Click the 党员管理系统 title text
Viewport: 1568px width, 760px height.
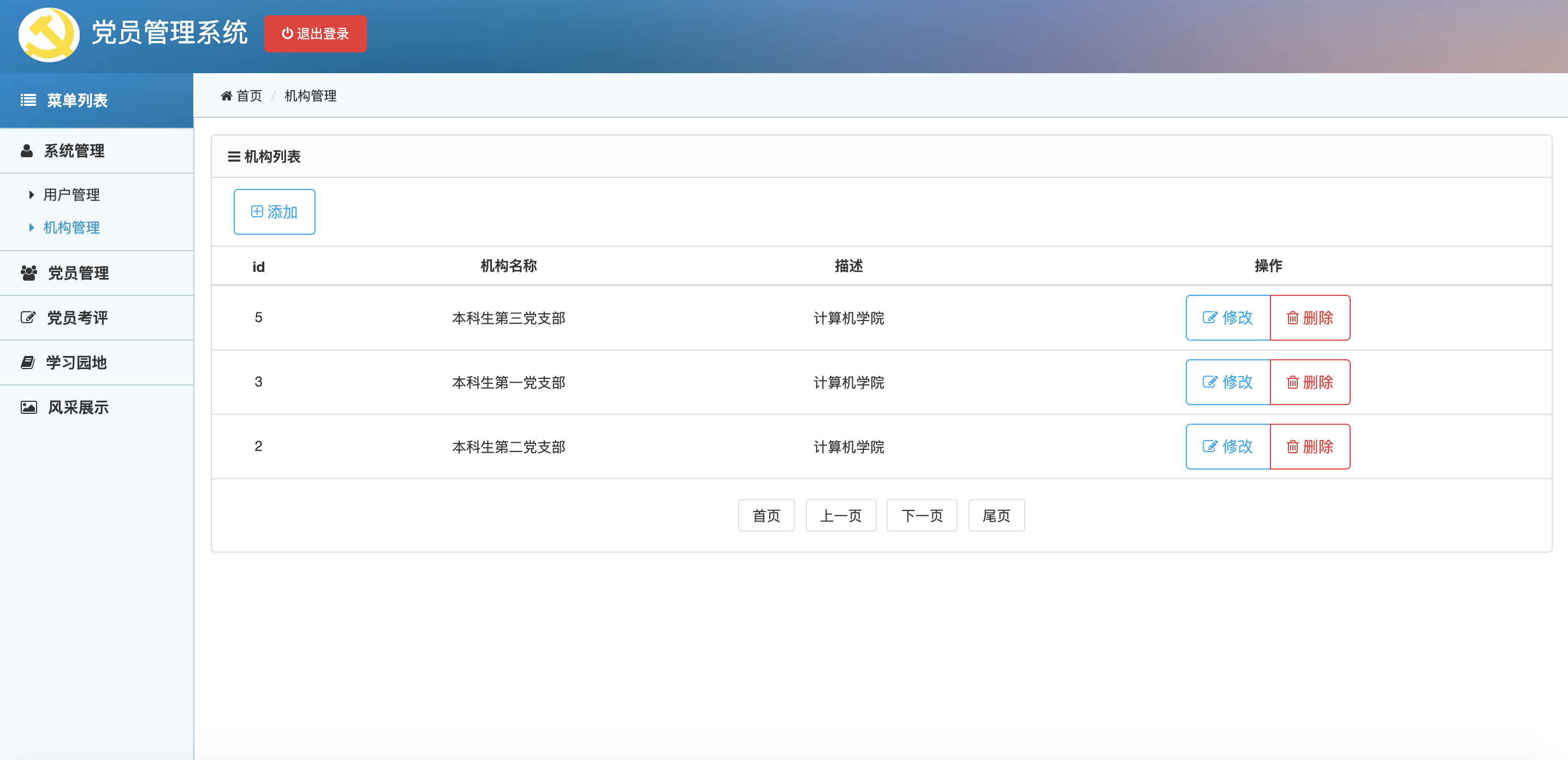170,33
